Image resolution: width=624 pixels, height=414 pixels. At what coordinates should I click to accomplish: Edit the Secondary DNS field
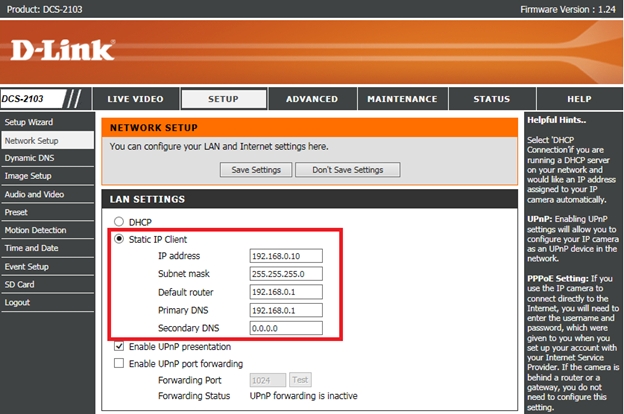(285, 328)
